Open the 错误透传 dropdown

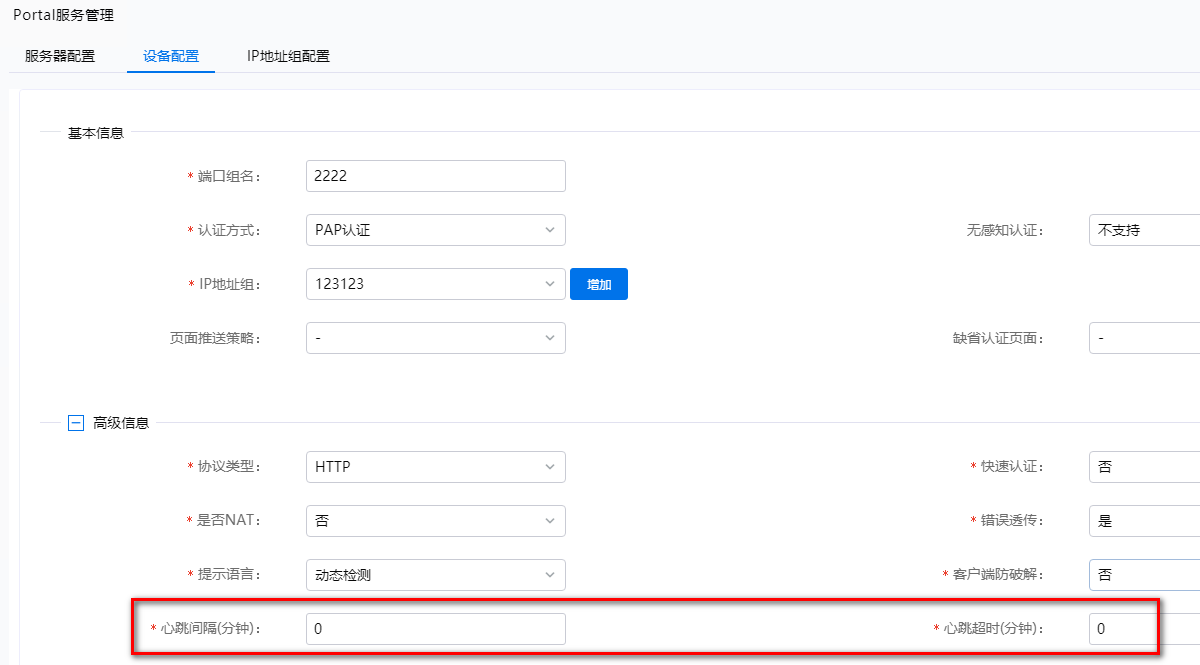pos(1145,520)
